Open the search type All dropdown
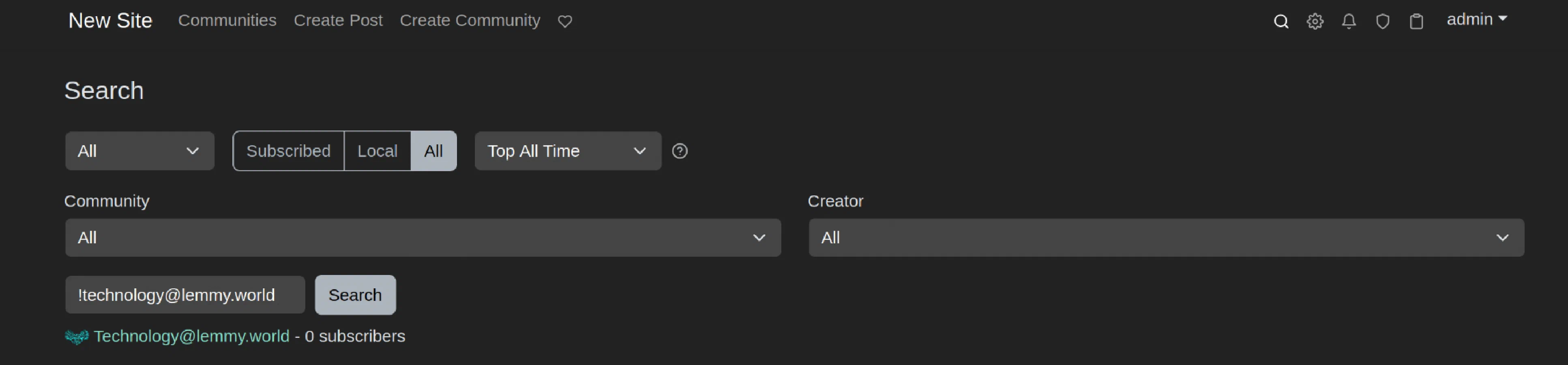 [x=139, y=151]
